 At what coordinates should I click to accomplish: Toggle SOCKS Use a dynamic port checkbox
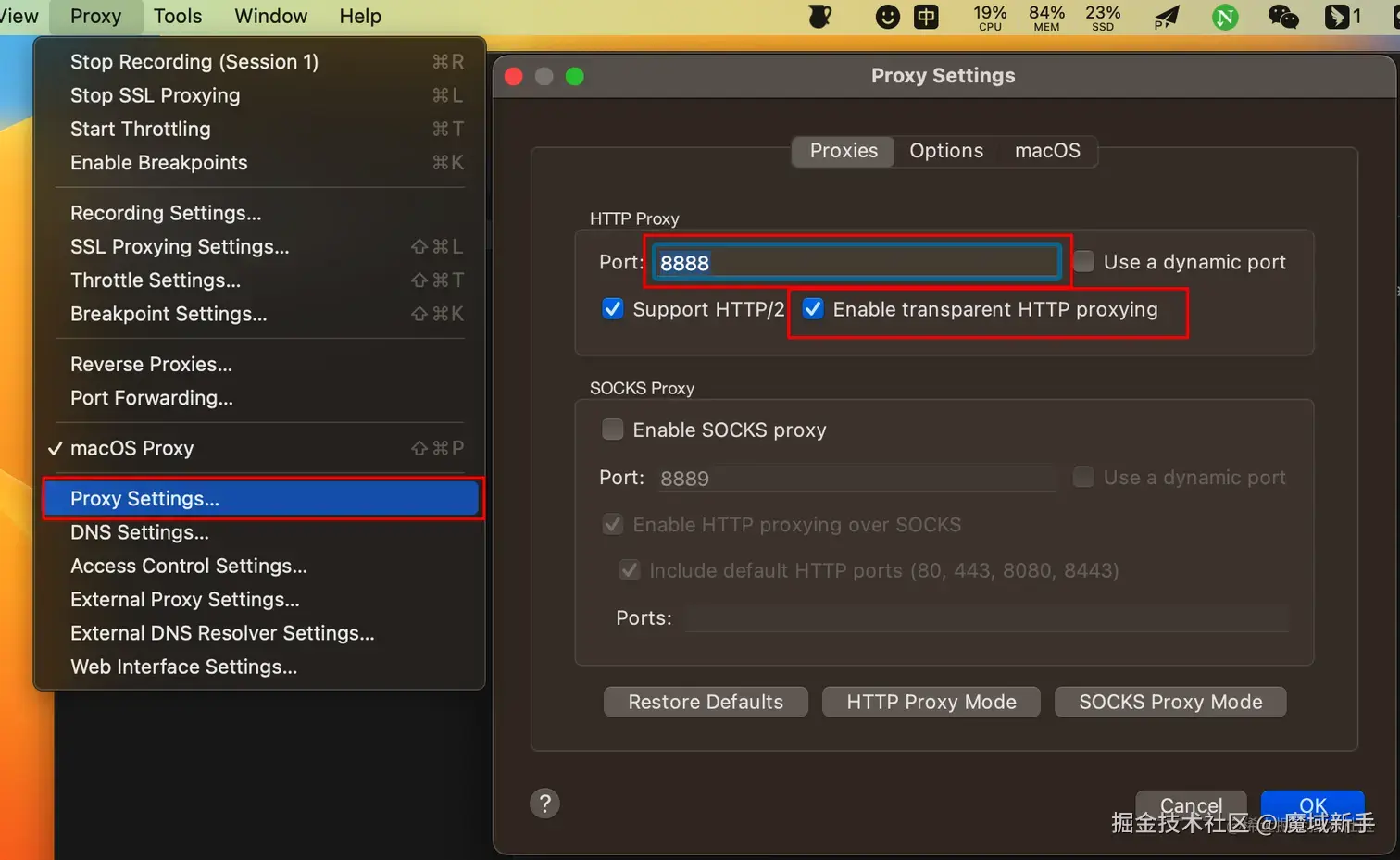click(1083, 478)
